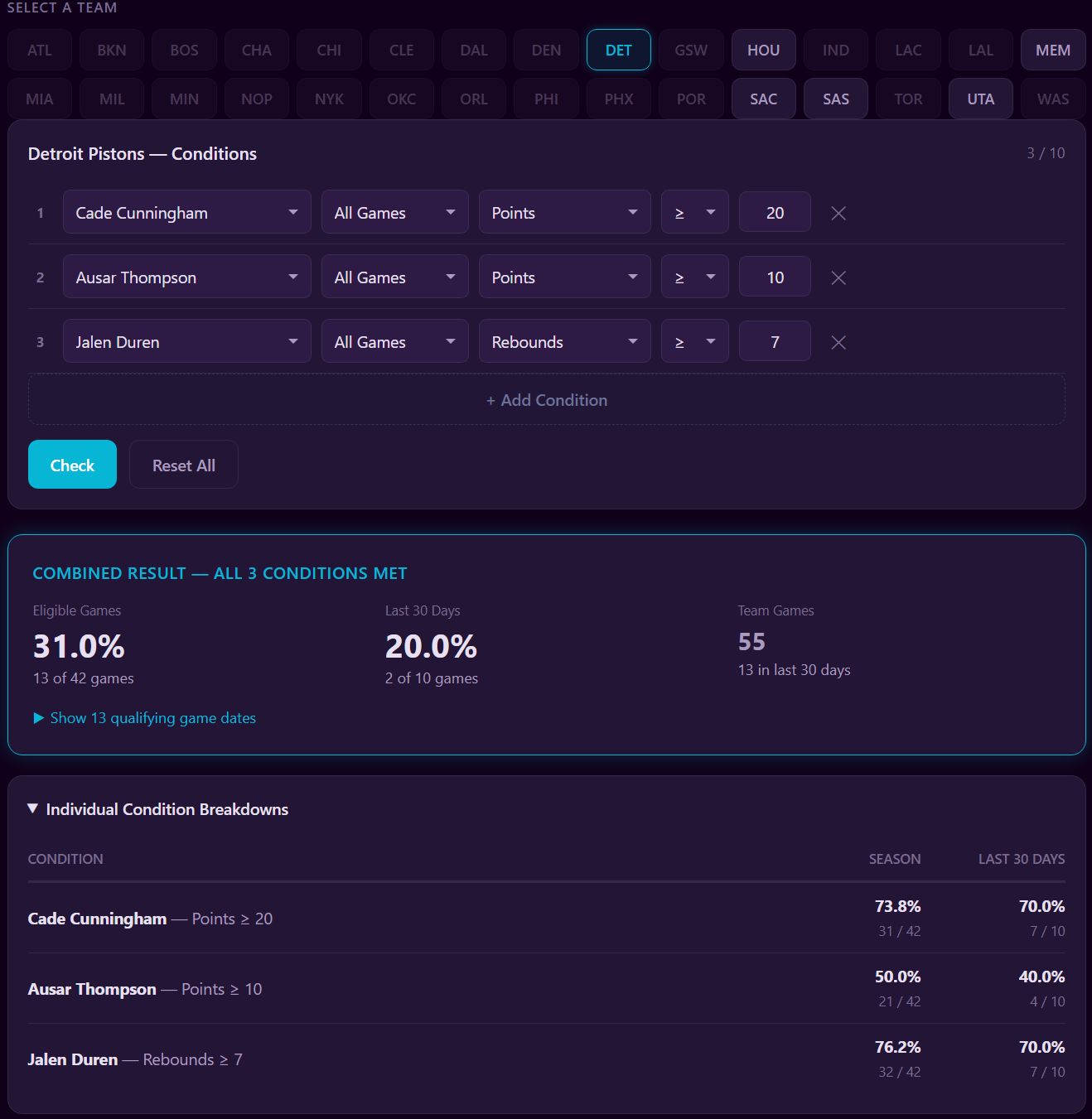Open All Games dropdown in row 2
1092x1119 pixels.
point(395,277)
